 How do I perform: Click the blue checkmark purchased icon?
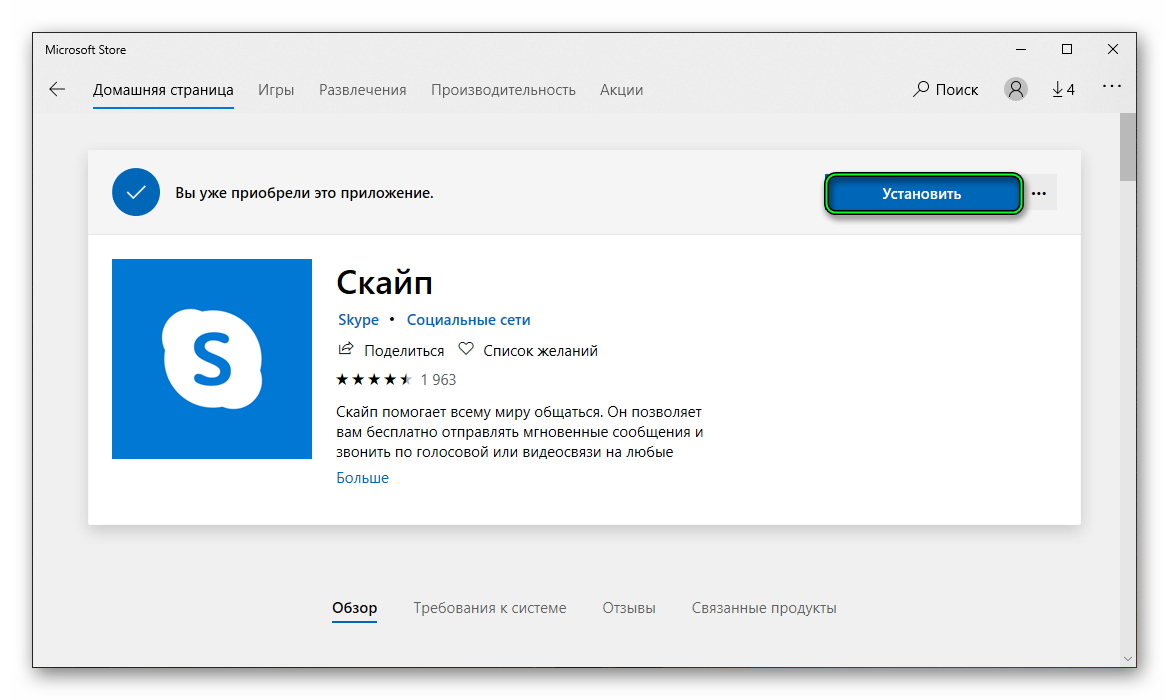click(136, 192)
